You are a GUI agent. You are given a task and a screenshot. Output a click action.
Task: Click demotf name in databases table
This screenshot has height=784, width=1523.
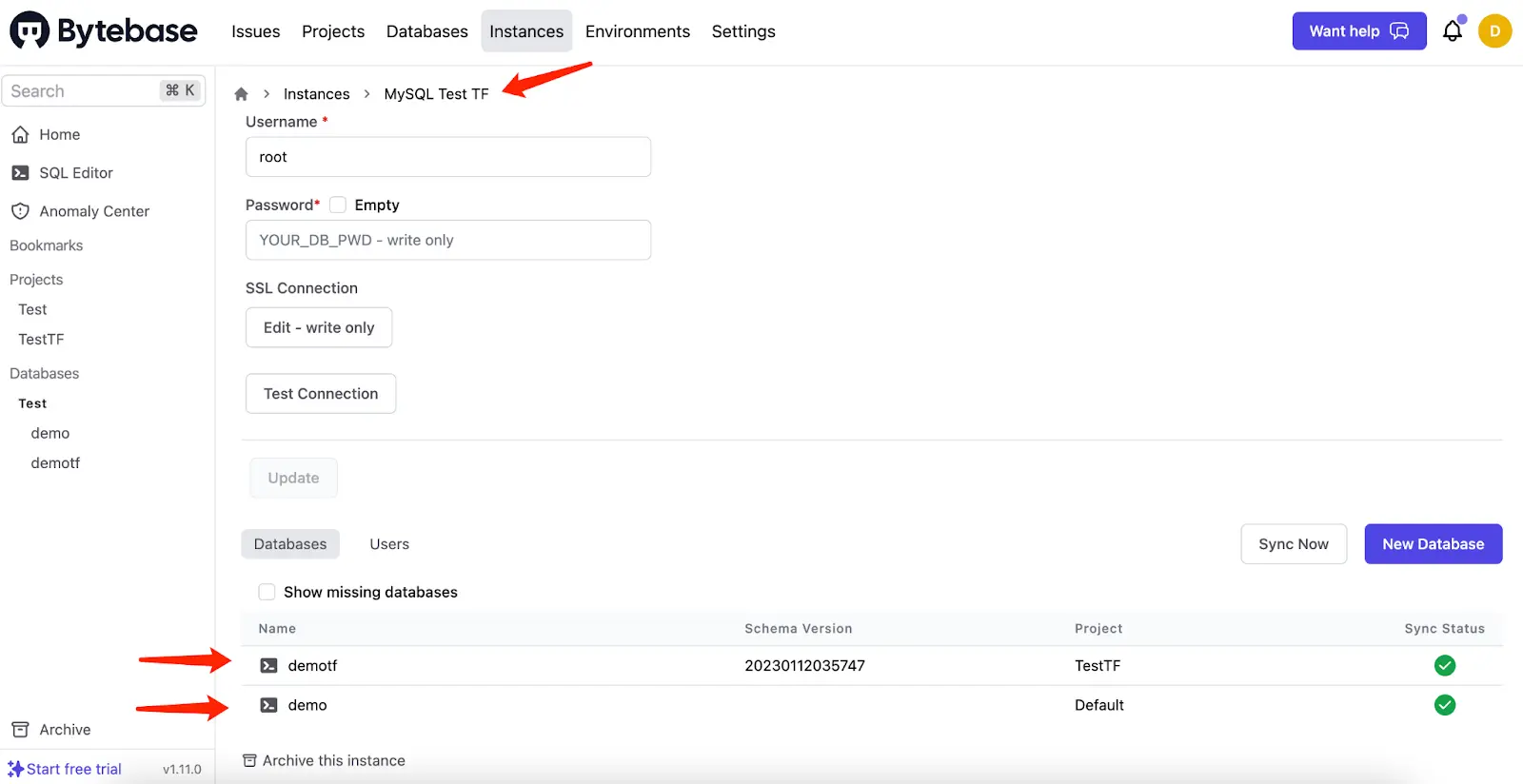312,666
